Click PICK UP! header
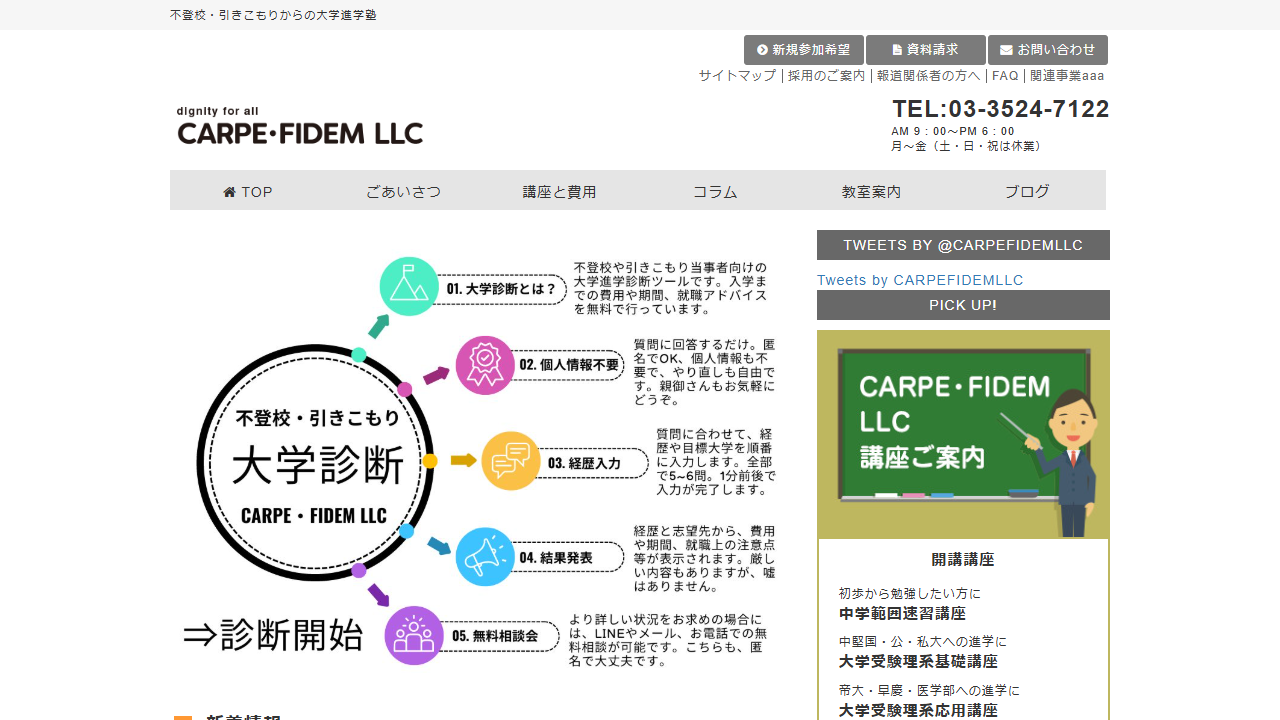 tap(963, 305)
